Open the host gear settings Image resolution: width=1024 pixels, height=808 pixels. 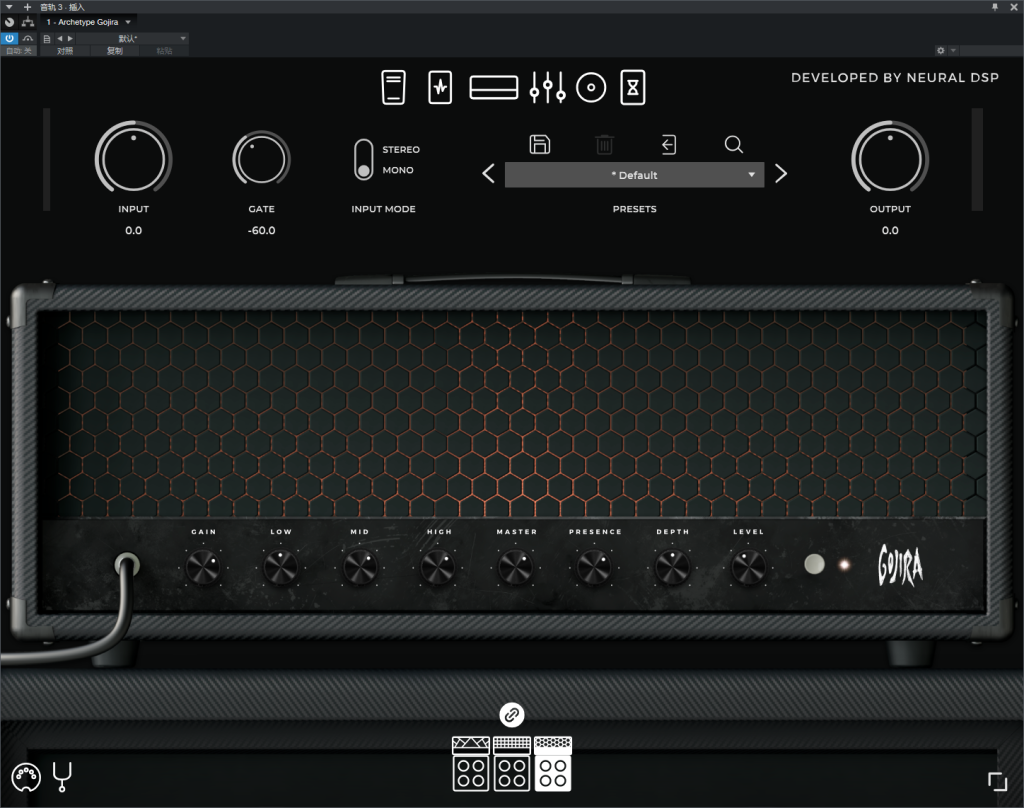click(940, 50)
